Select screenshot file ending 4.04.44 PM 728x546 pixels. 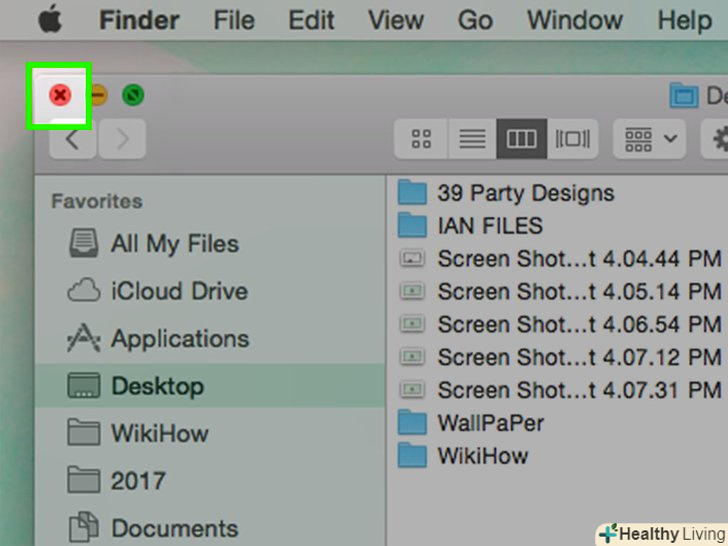[x=578, y=259]
